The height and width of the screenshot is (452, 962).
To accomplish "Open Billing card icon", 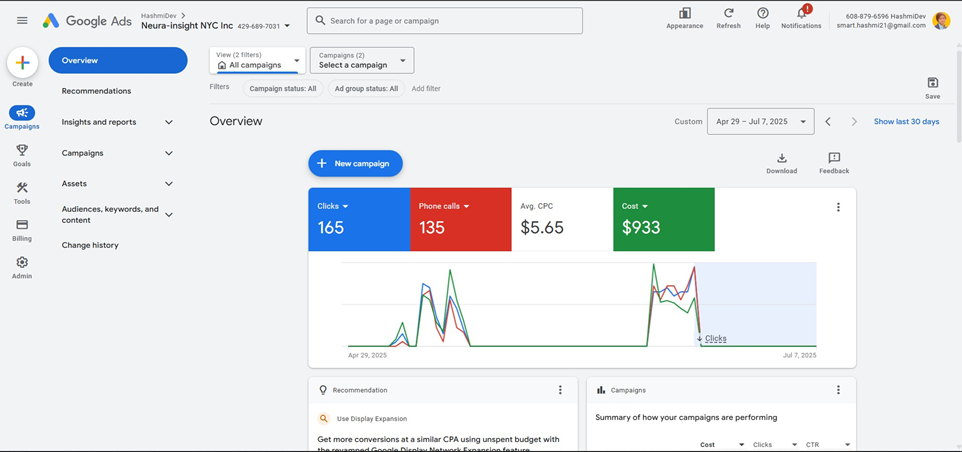I will pyautogui.click(x=22, y=224).
